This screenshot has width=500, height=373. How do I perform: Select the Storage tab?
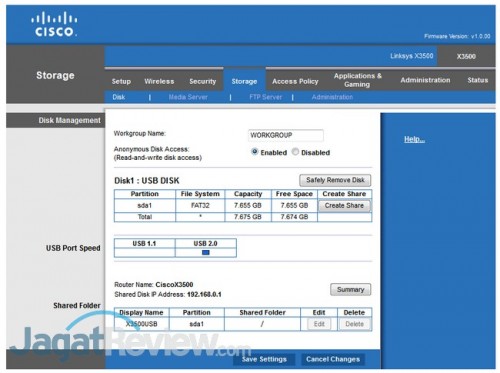point(244,81)
